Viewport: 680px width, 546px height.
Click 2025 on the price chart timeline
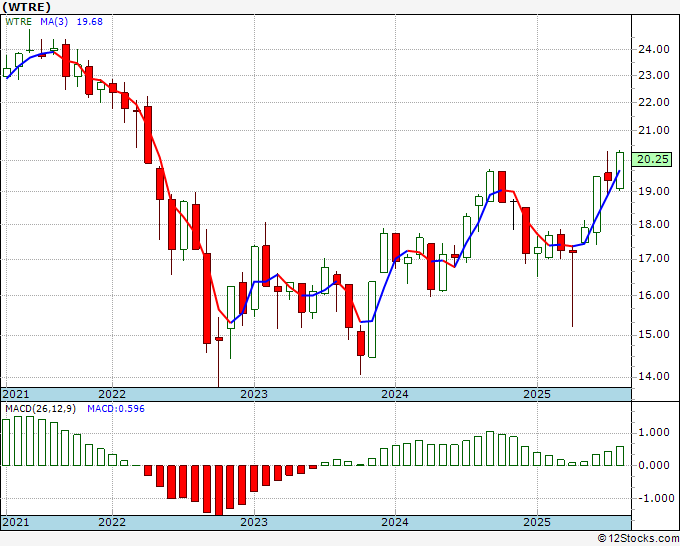click(537, 394)
